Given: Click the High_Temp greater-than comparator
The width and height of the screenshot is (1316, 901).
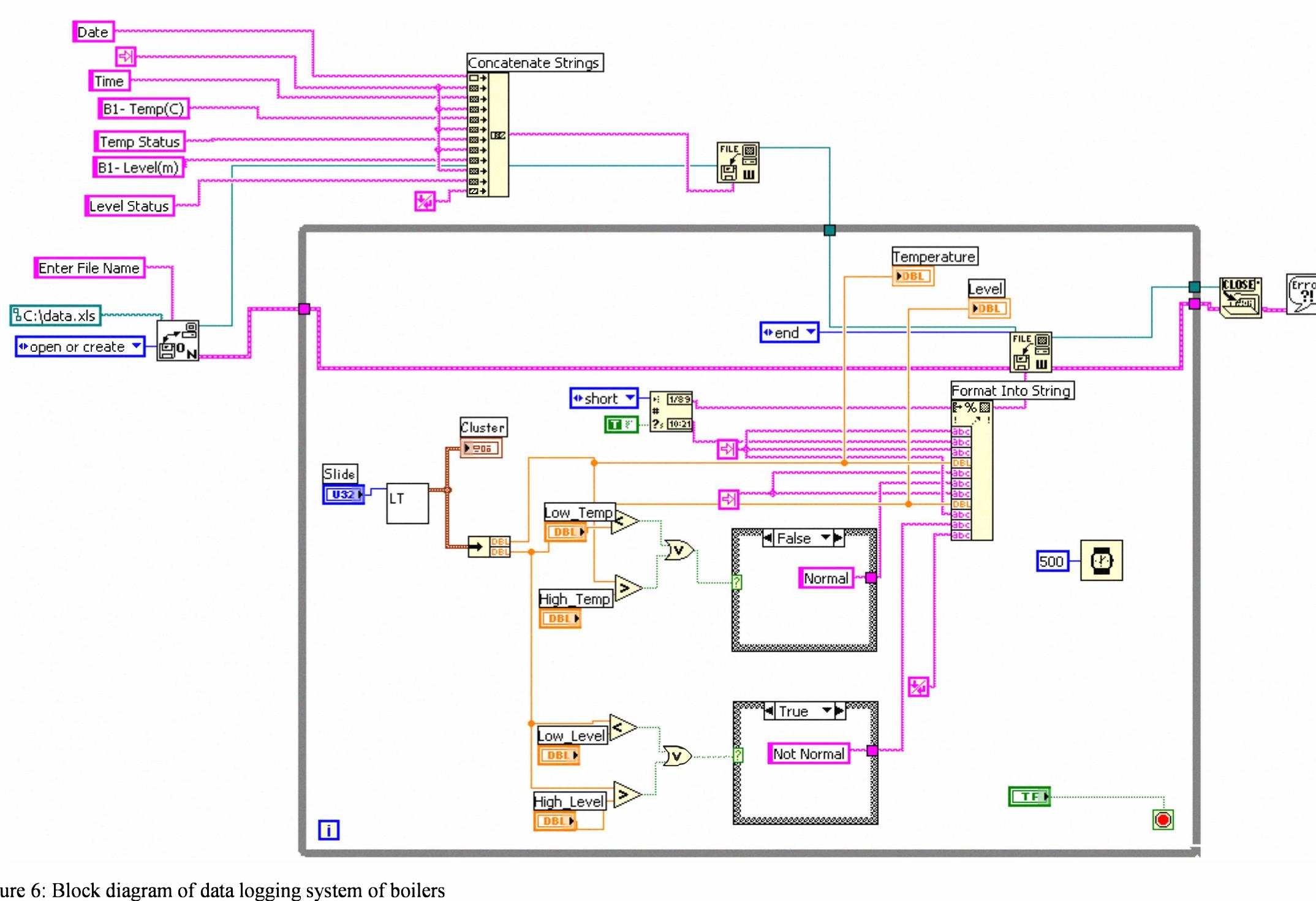Looking at the screenshot, I should point(629,588).
